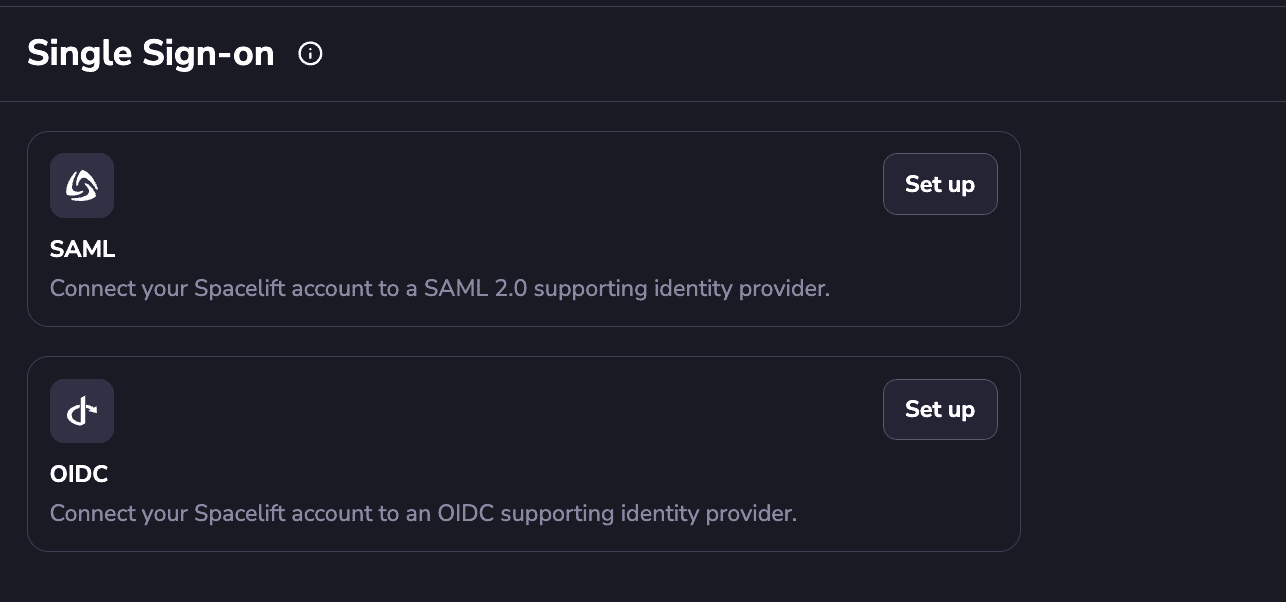Click the OIDC logo icon

(82, 411)
